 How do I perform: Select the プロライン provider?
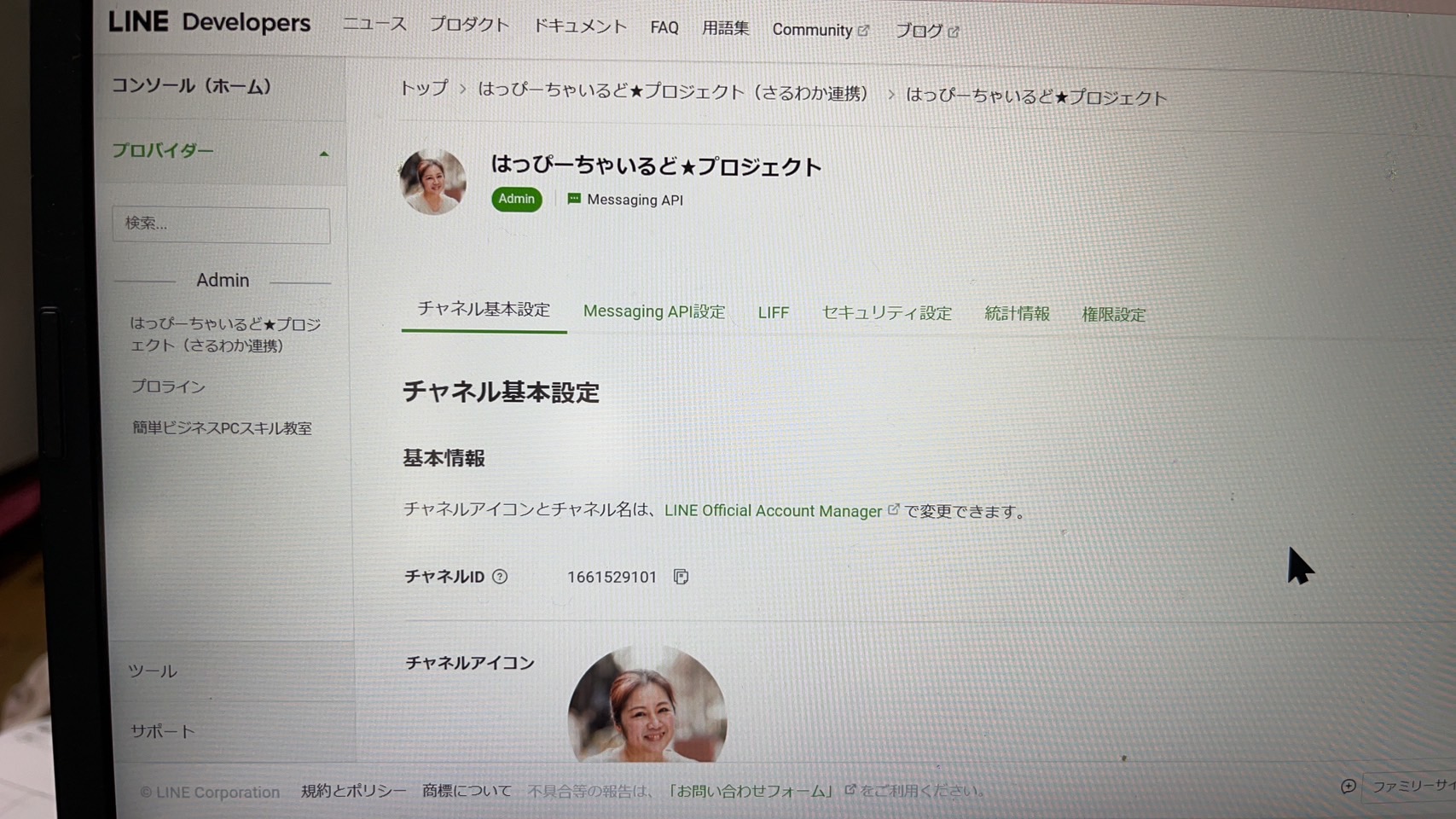(168, 386)
